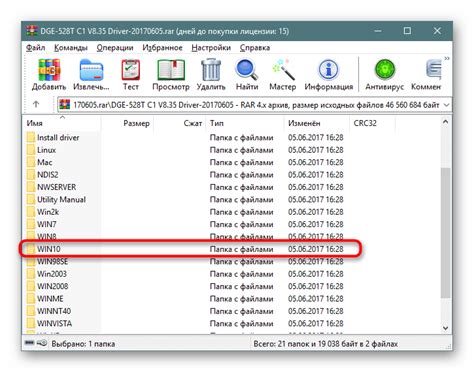The image size is (474, 372).
Task: Click the Удалить trash bin icon
Action: click(211, 70)
